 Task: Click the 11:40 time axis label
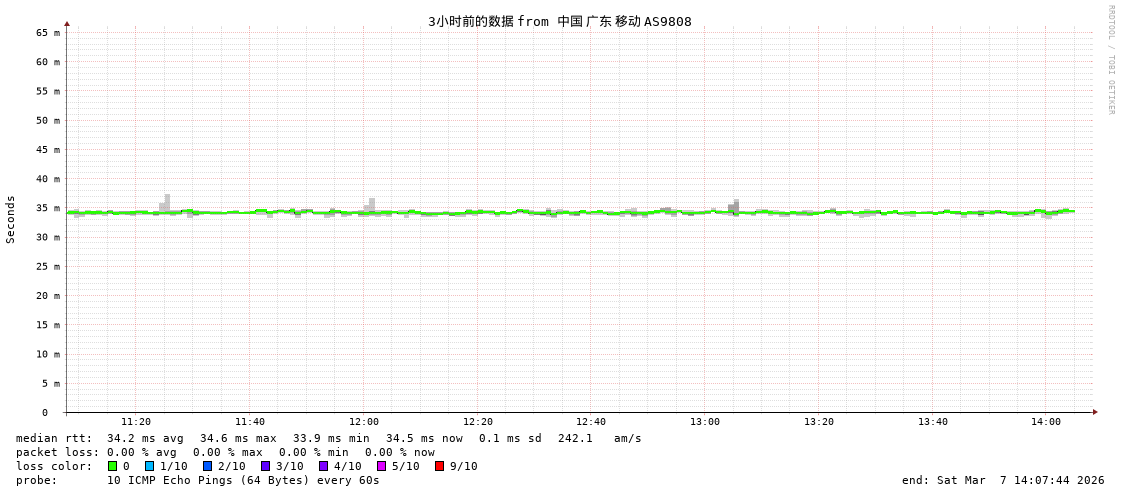point(250,422)
